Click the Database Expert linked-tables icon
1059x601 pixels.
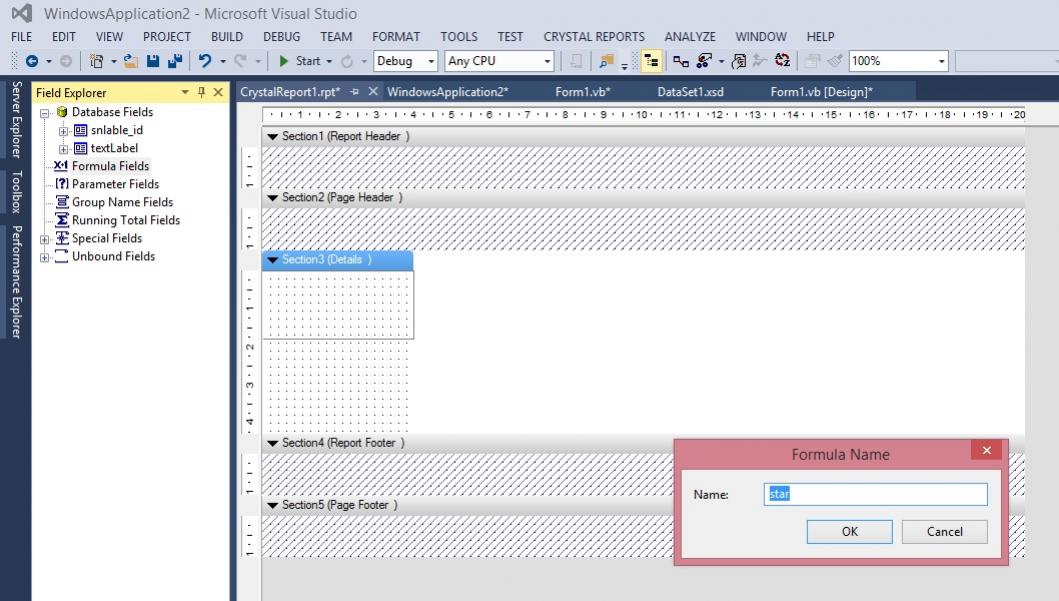pos(681,61)
